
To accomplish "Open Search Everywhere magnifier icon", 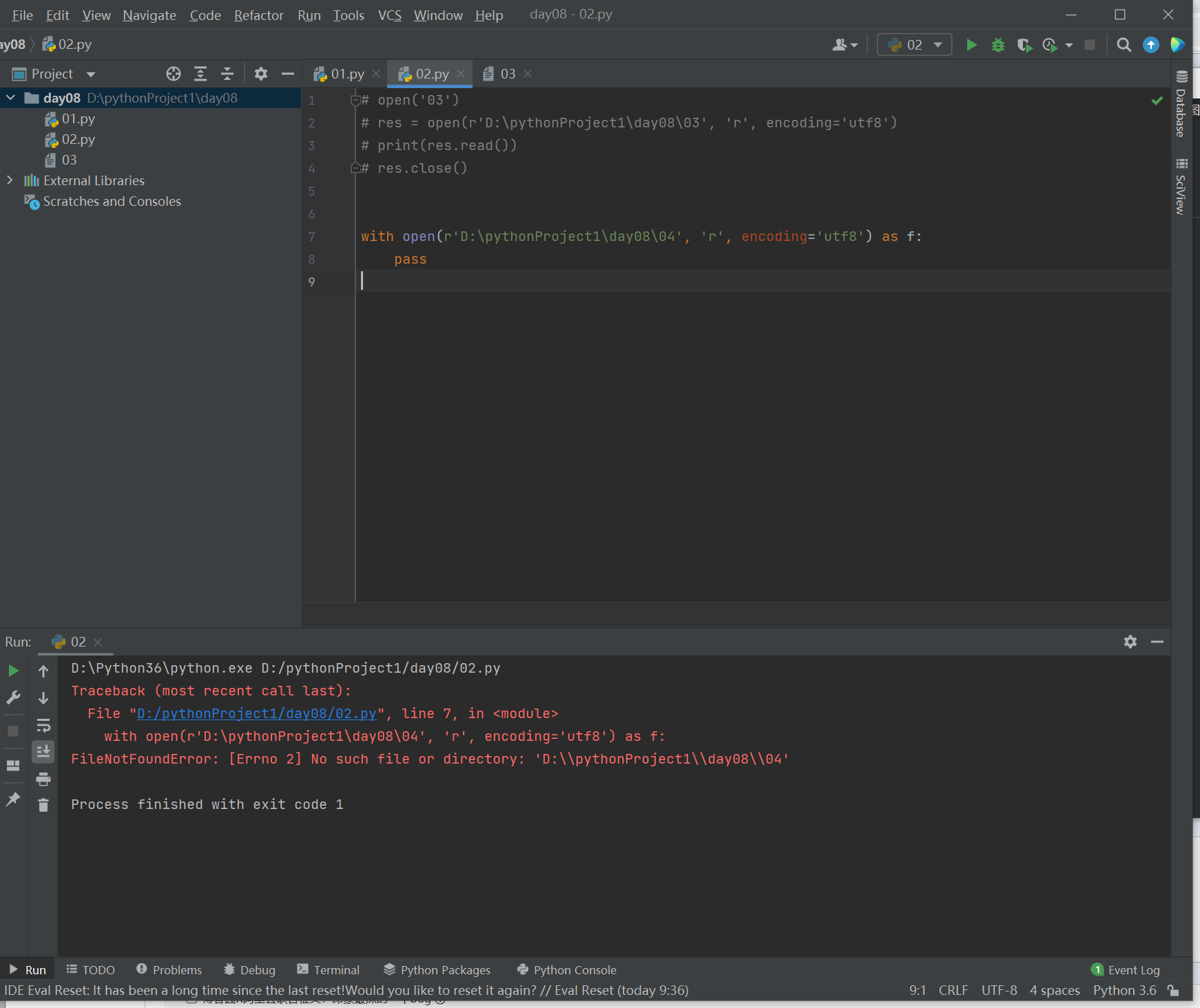I will pyautogui.click(x=1124, y=45).
